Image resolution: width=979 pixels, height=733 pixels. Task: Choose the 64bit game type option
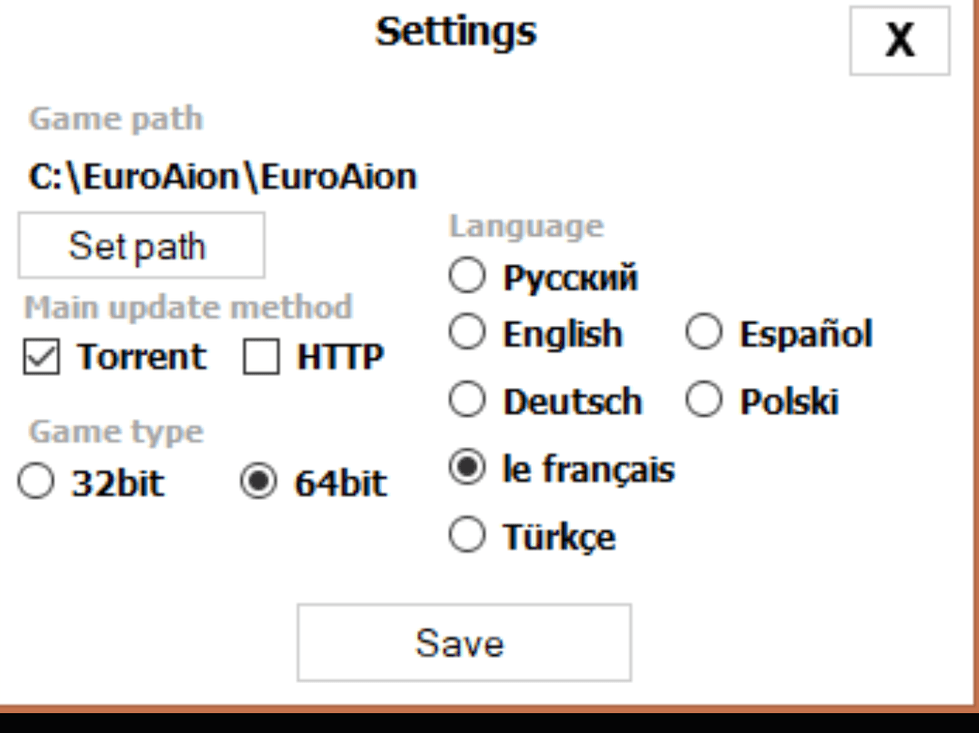coord(259,484)
